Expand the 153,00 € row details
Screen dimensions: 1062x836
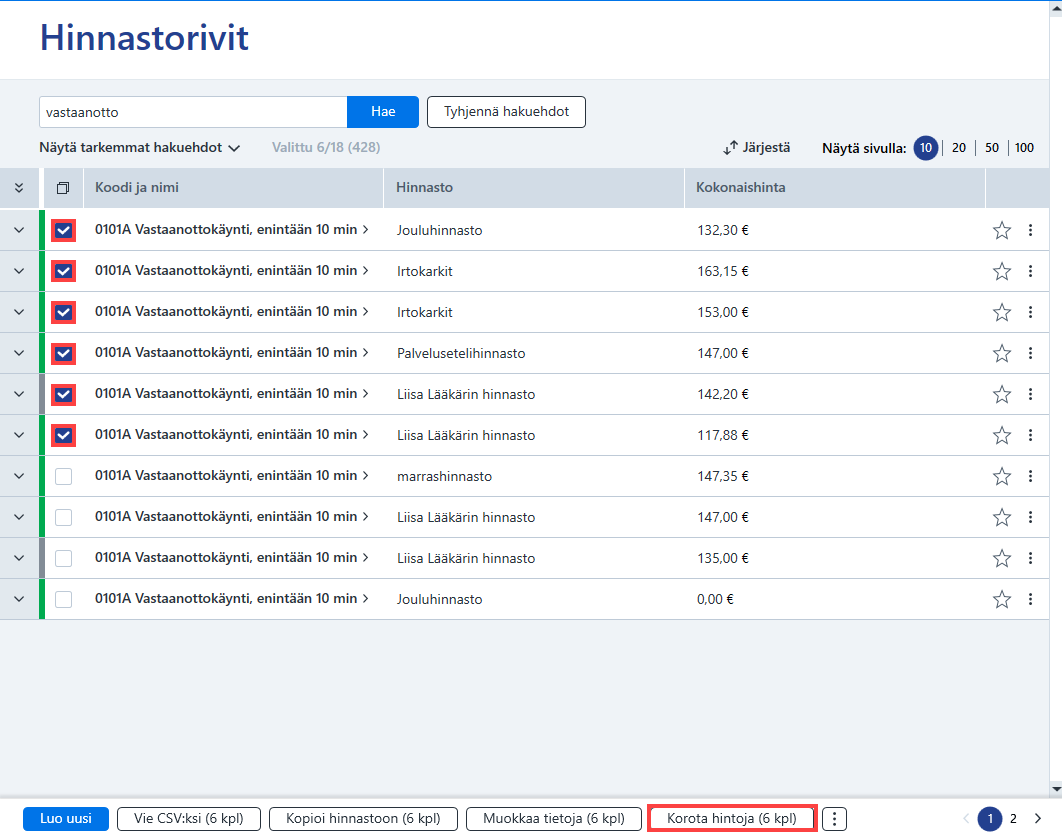click(x=19, y=312)
